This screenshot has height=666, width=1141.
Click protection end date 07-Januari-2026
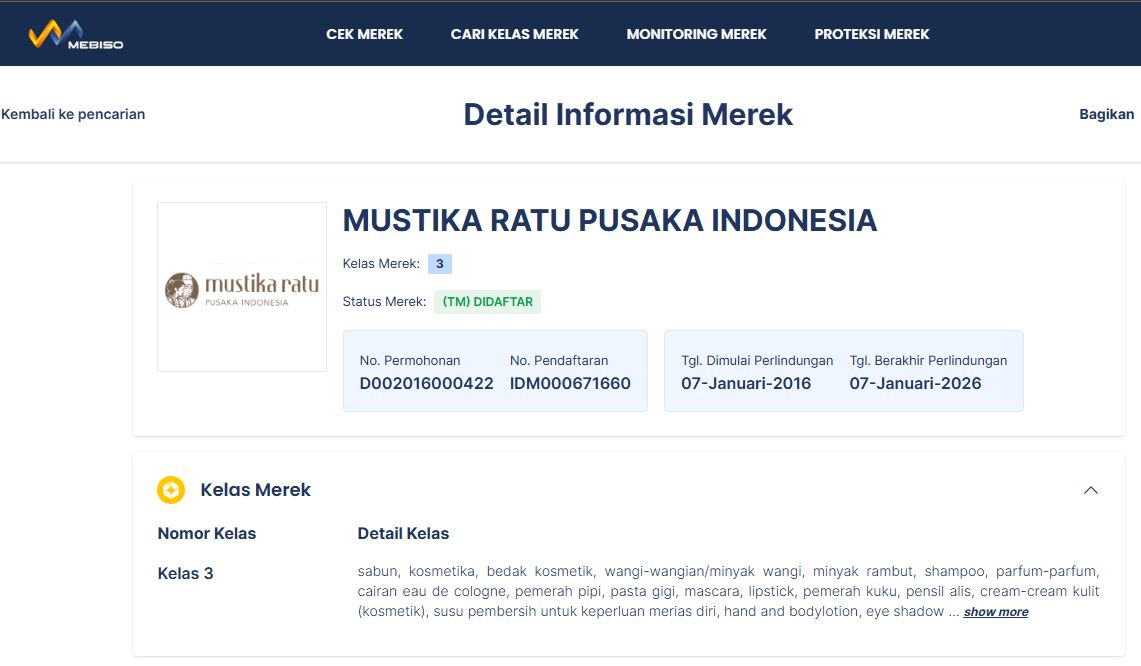(915, 384)
